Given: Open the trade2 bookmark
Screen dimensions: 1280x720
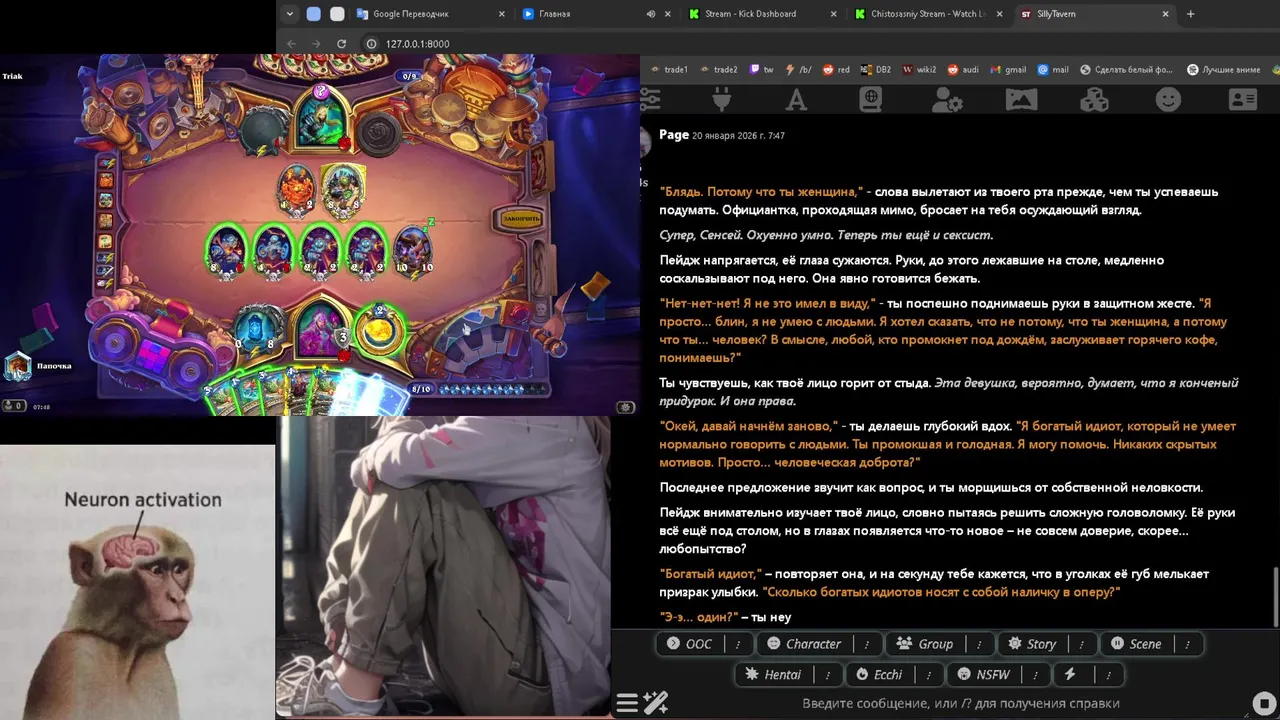Looking at the screenshot, I should [x=717, y=70].
